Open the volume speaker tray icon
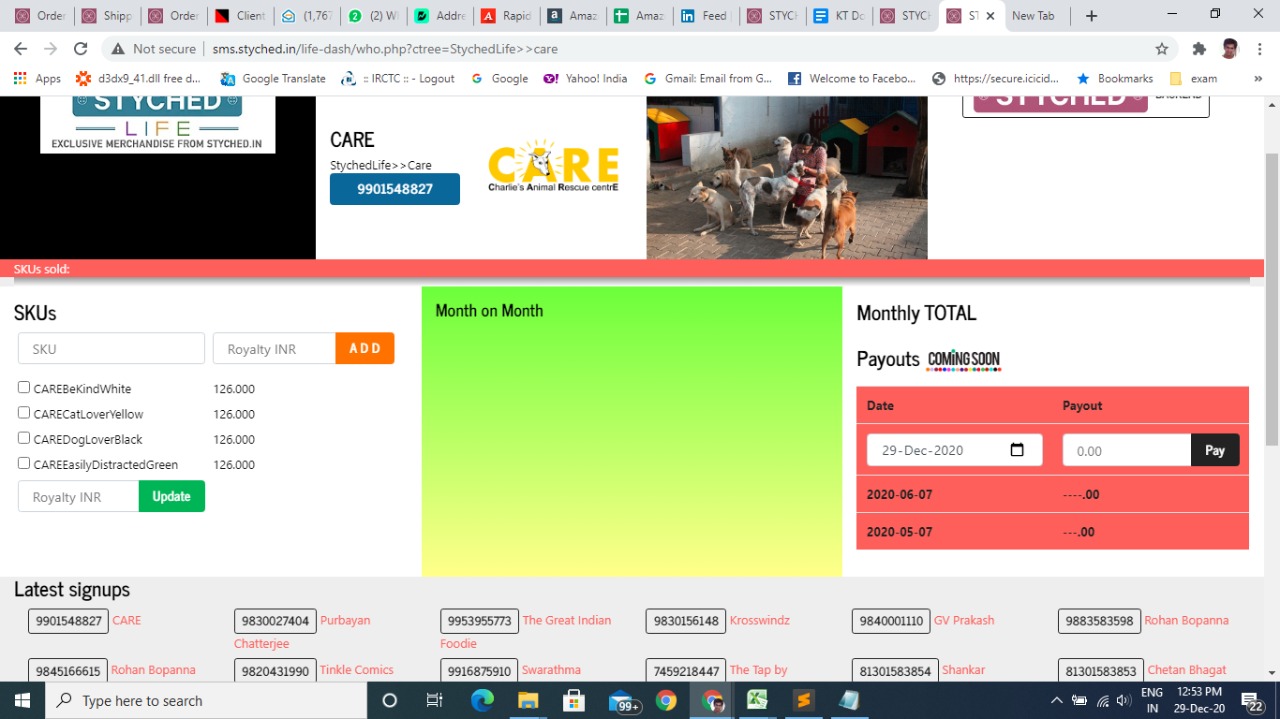1280x719 pixels. pyautogui.click(x=1123, y=700)
